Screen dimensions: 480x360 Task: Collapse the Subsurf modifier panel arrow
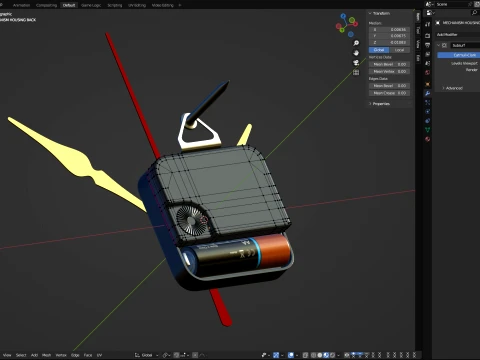[439, 45]
